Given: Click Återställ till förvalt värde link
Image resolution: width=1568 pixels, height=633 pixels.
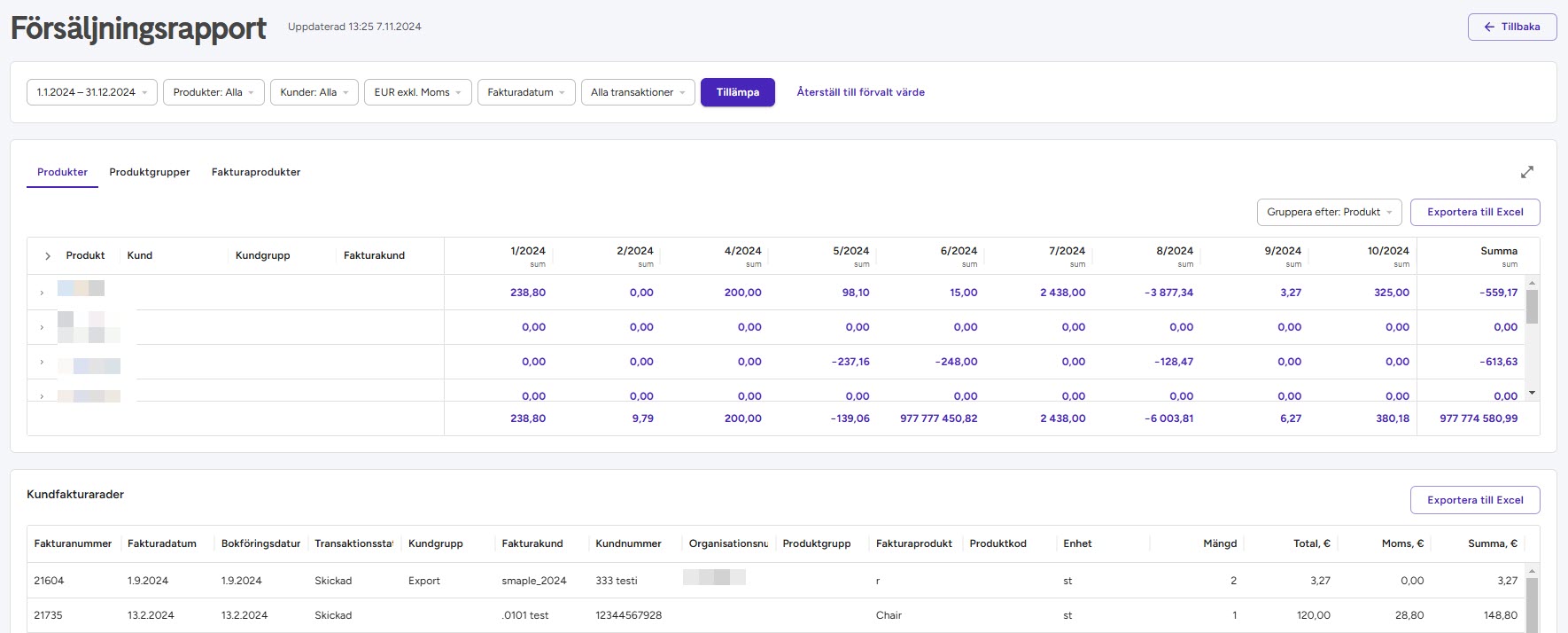Looking at the screenshot, I should (x=860, y=92).
